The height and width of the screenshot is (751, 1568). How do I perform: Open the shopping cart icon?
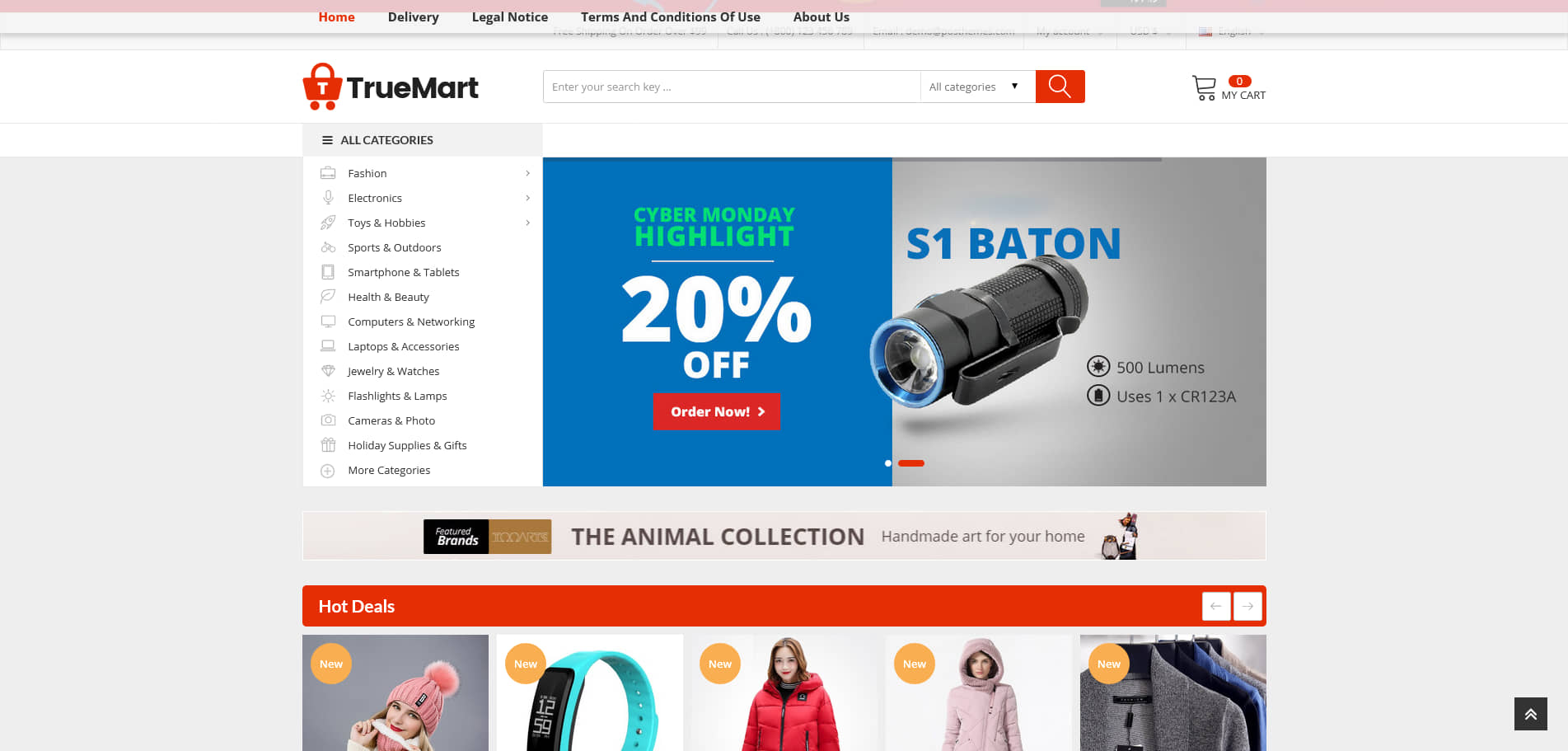click(x=1204, y=87)
